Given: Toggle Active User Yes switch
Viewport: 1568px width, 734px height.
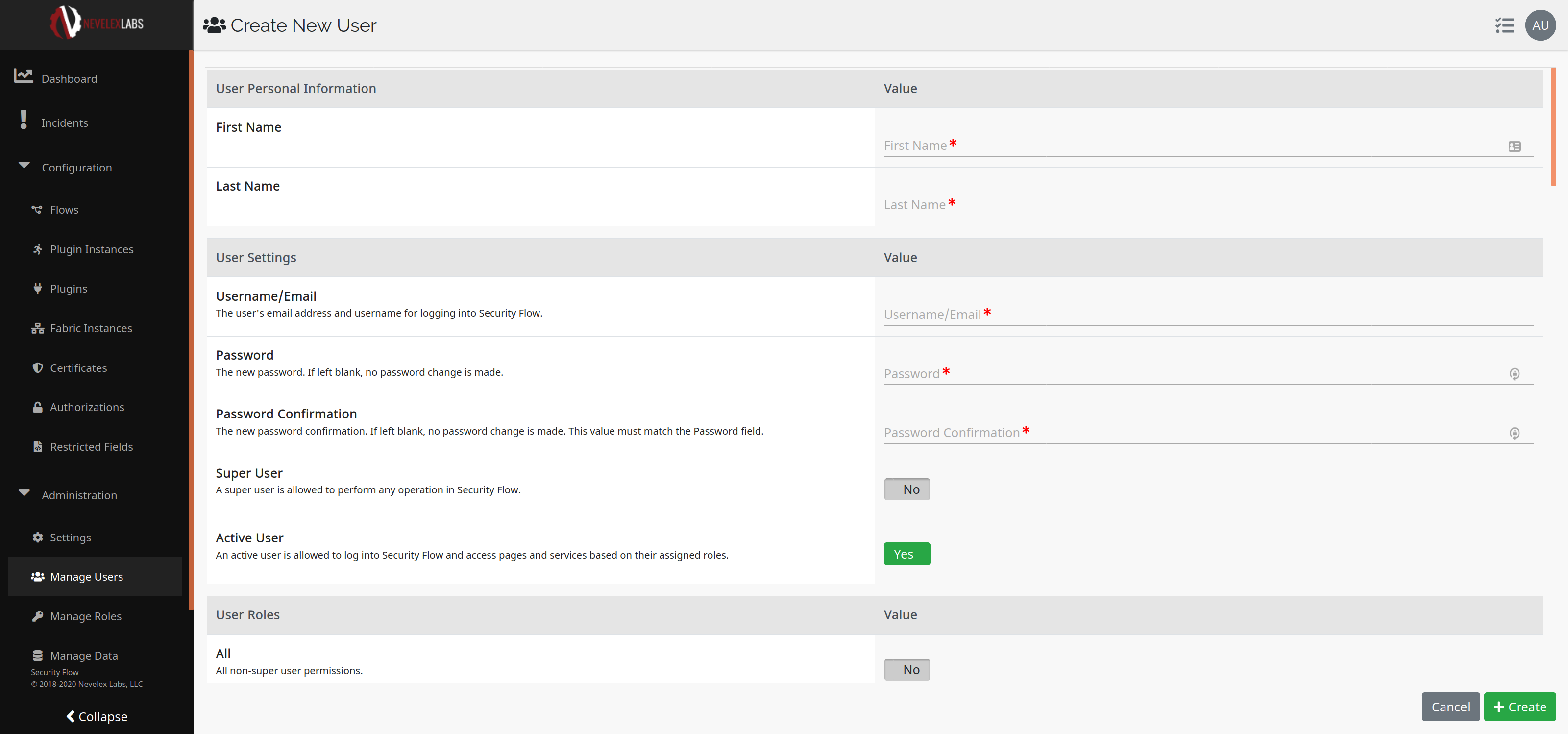Looking at the screenshot, I should (x=906, y=554).
